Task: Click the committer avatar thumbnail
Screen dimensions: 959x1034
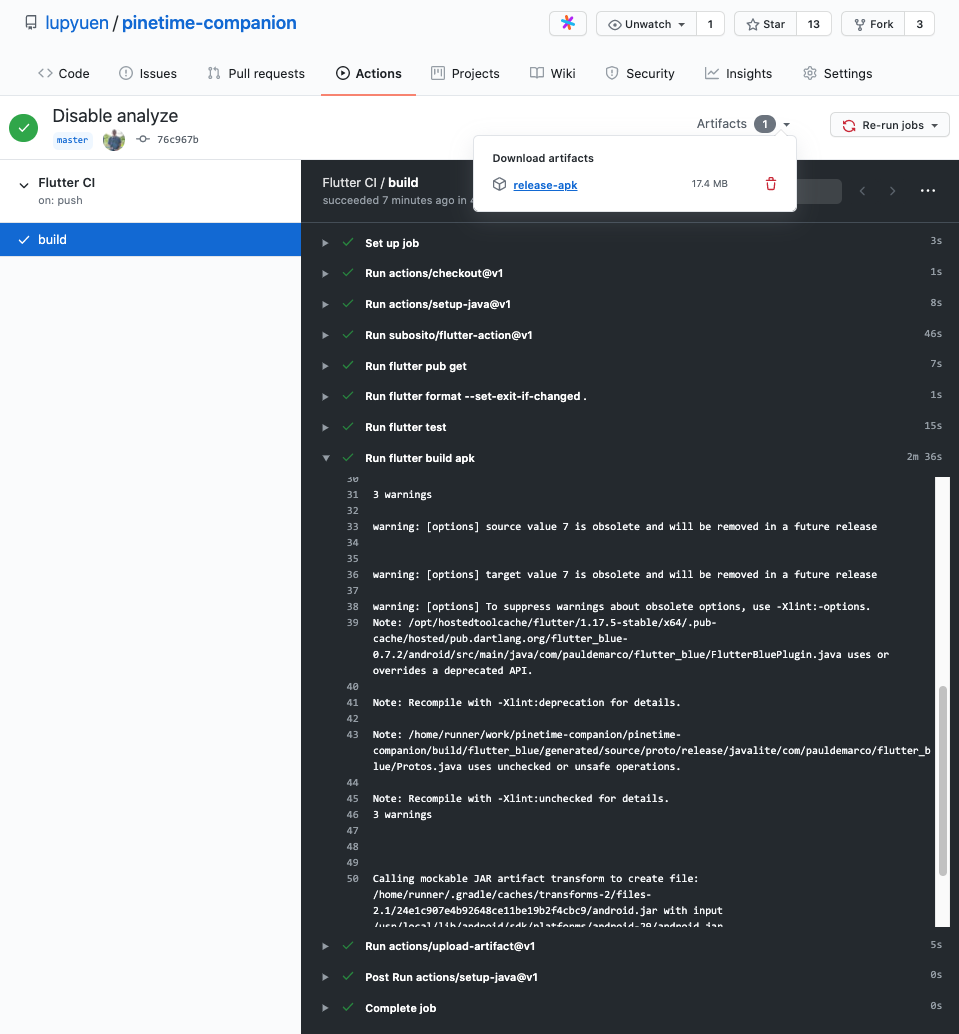Action: coord(114,140)
